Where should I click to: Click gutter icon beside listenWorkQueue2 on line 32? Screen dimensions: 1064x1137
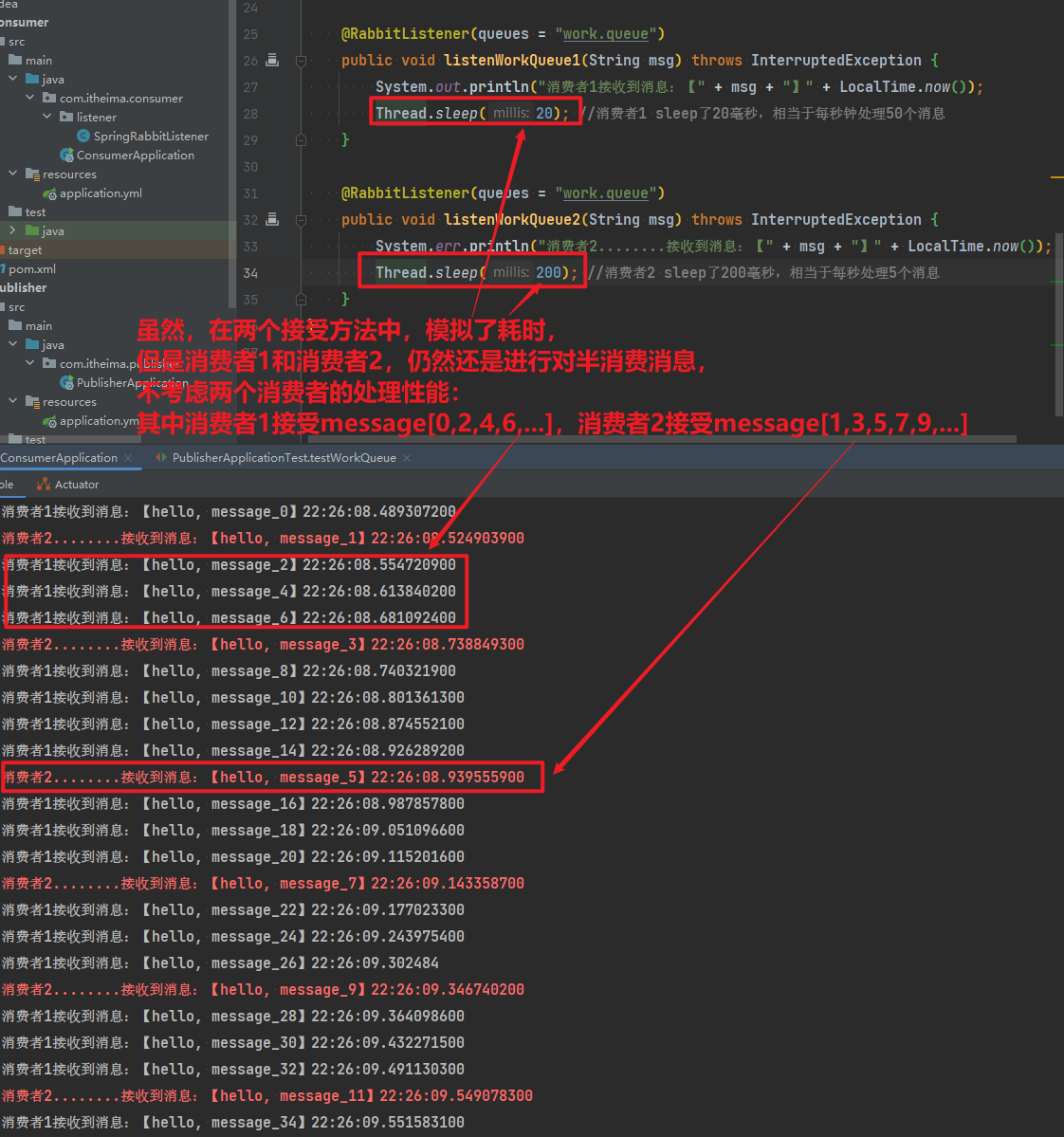pos(272,219)
